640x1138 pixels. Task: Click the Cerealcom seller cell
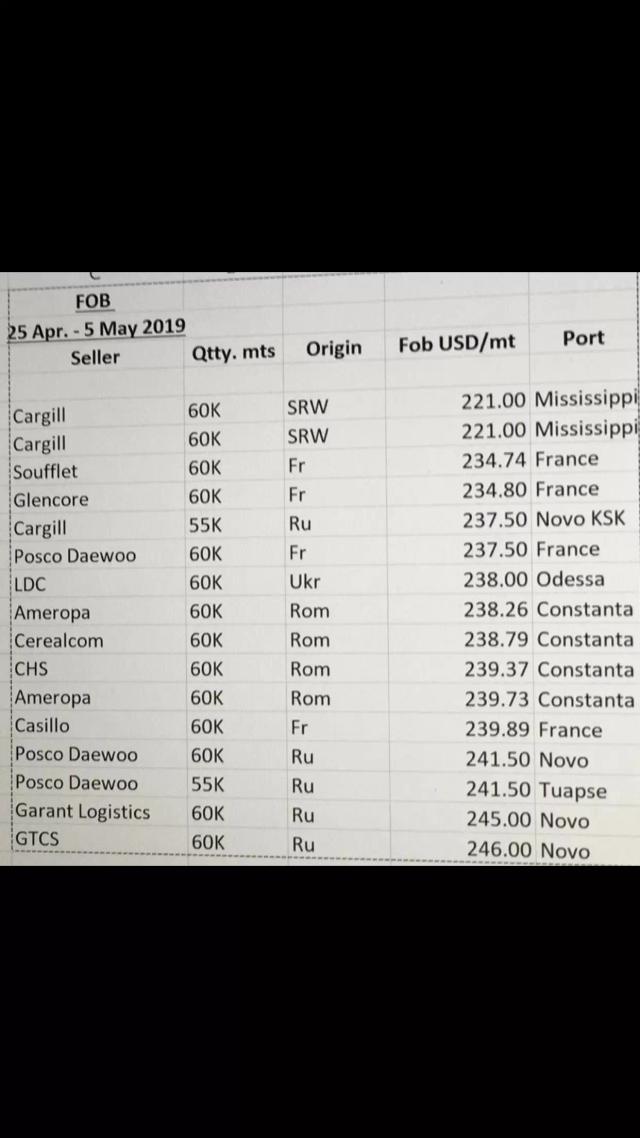point(59,641)
